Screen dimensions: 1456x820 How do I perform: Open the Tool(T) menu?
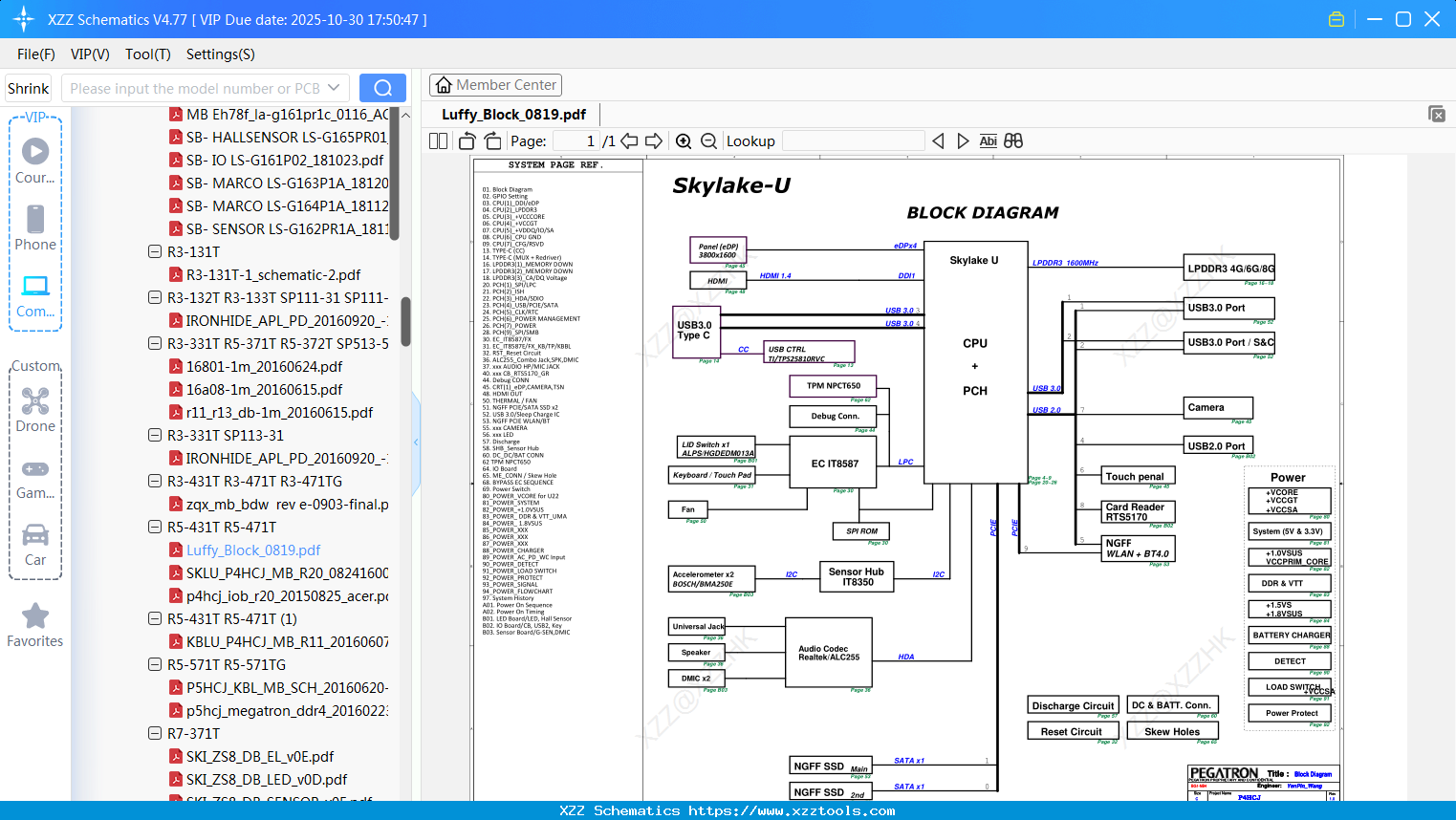[x=147, y=54]
